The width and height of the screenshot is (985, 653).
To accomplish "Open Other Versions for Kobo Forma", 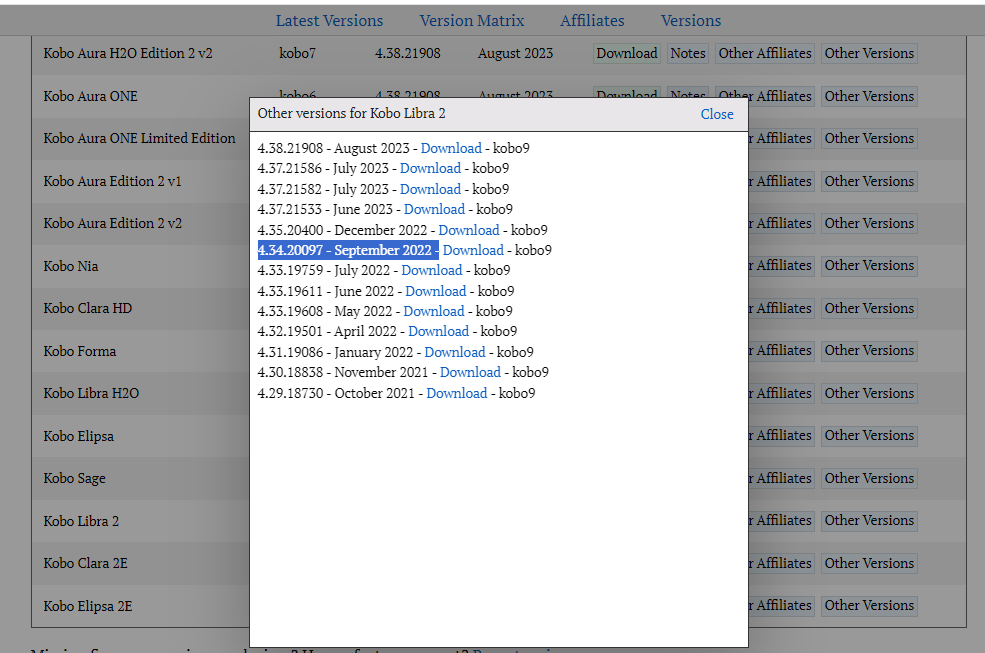I will 869,350.
